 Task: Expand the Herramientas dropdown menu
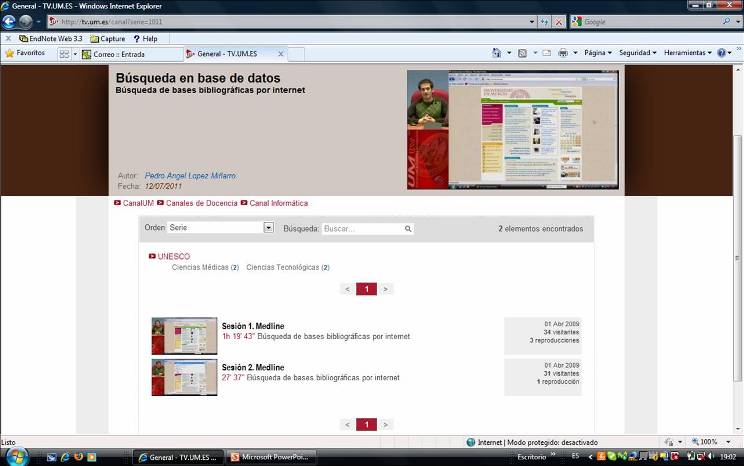pos(688,53)
